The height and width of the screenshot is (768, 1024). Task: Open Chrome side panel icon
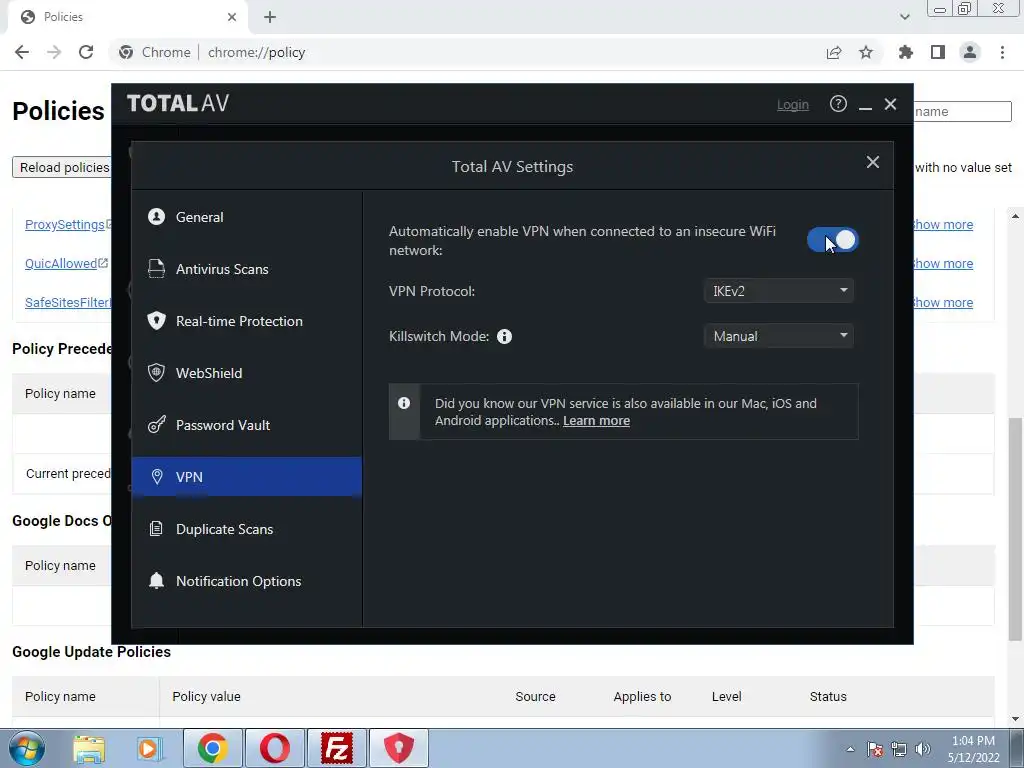pyautogui.click(x=938, y=52)
